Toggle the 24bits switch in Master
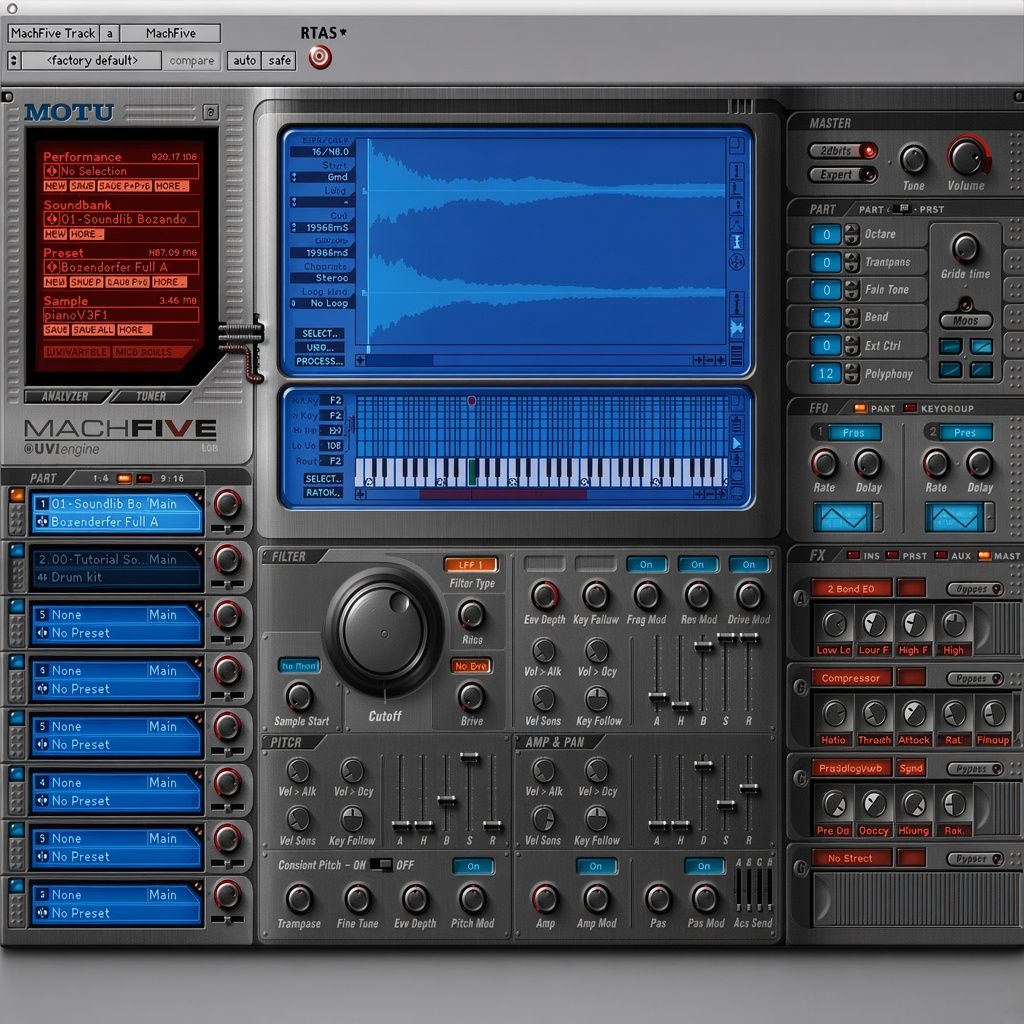Image resolution: width=1024 pixels, height=1024 pixels. 843,151
